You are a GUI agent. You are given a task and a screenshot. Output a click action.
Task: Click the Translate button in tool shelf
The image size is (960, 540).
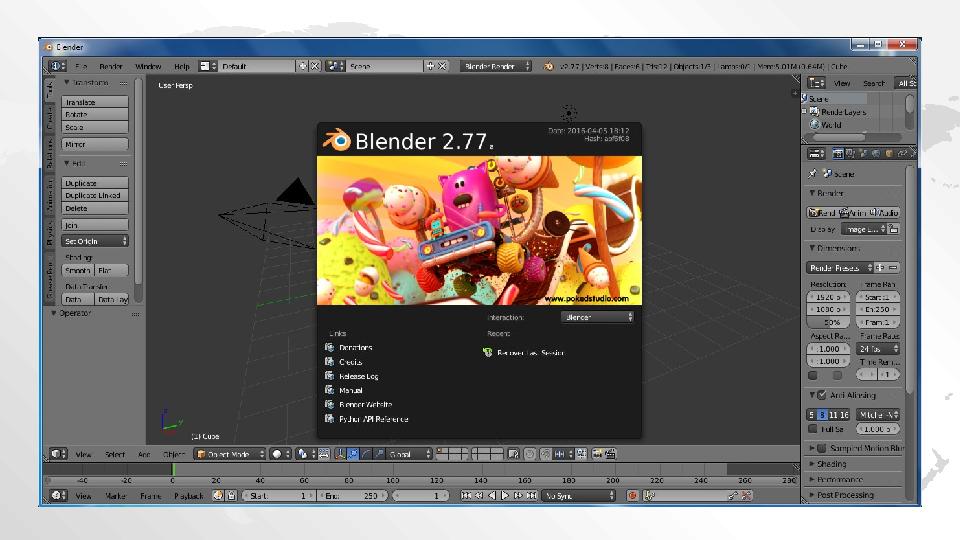tap(95, 102)
